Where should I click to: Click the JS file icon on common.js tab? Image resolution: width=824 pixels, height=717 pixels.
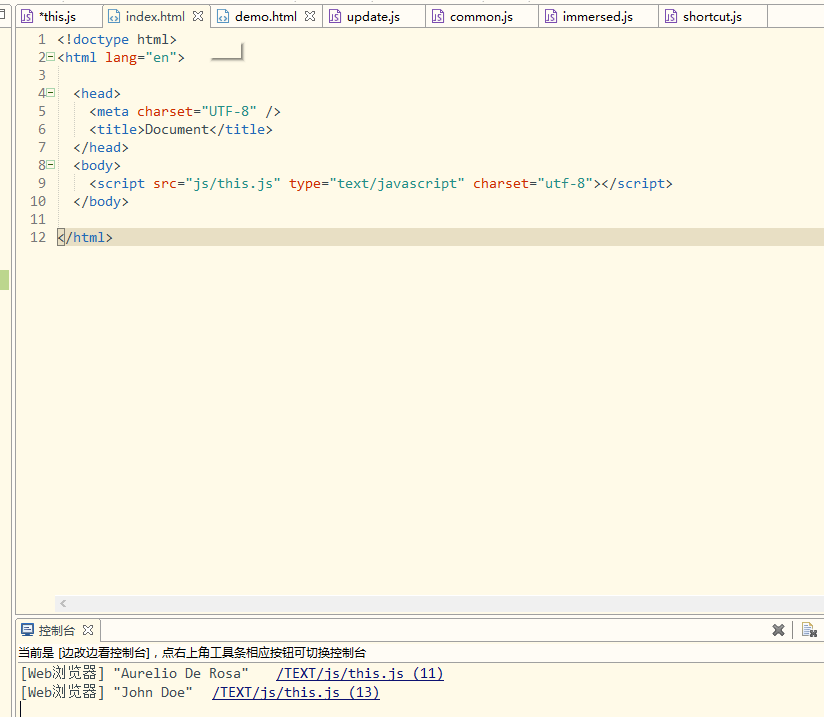pyautogui.click(x=438, y=17)
